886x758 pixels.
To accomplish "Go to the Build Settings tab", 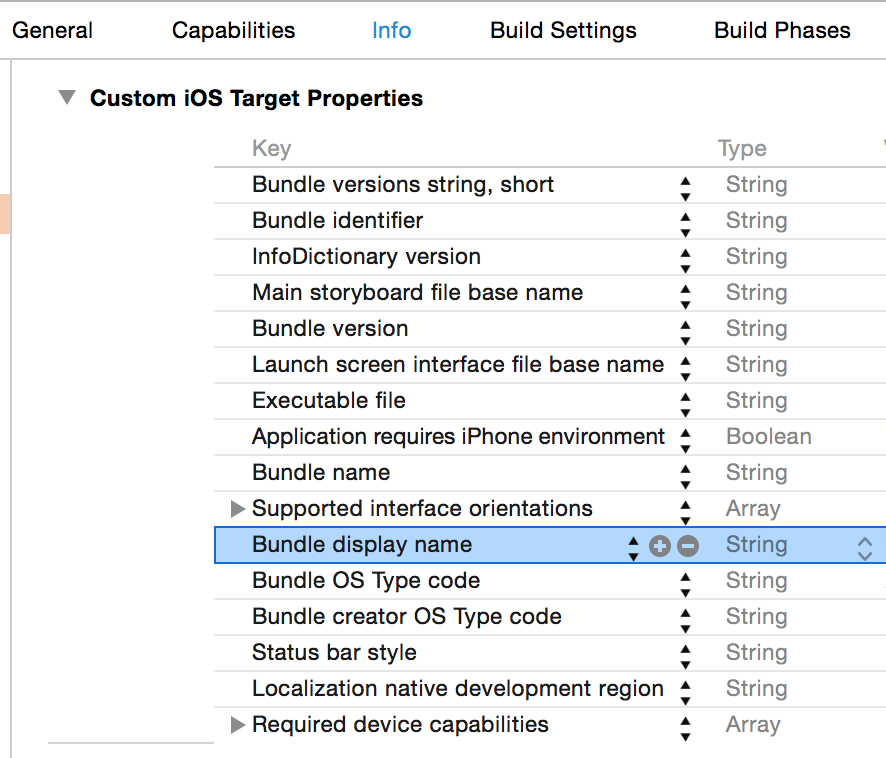I will 563,30.
